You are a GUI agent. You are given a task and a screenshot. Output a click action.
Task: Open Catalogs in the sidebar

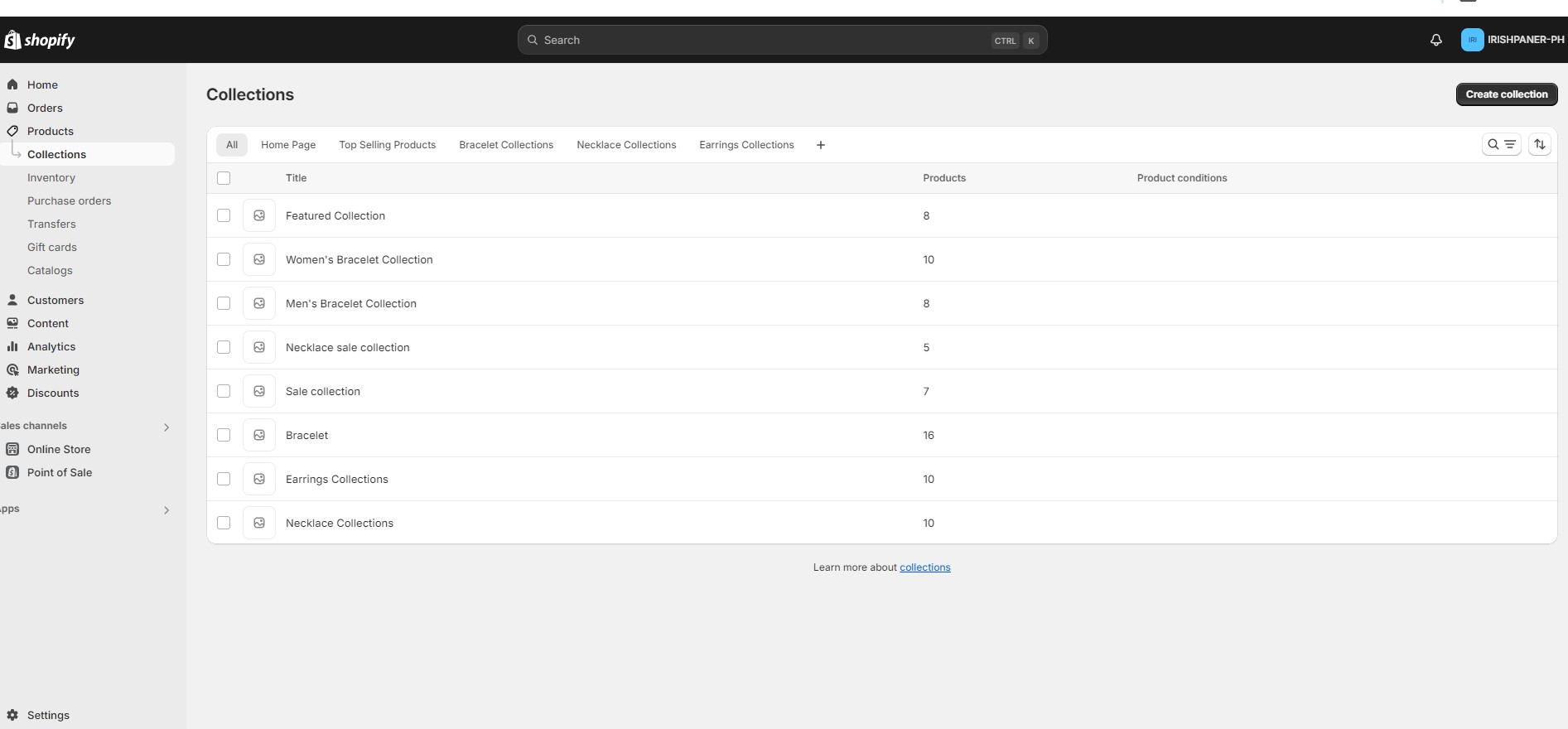(x=50, y=270)
